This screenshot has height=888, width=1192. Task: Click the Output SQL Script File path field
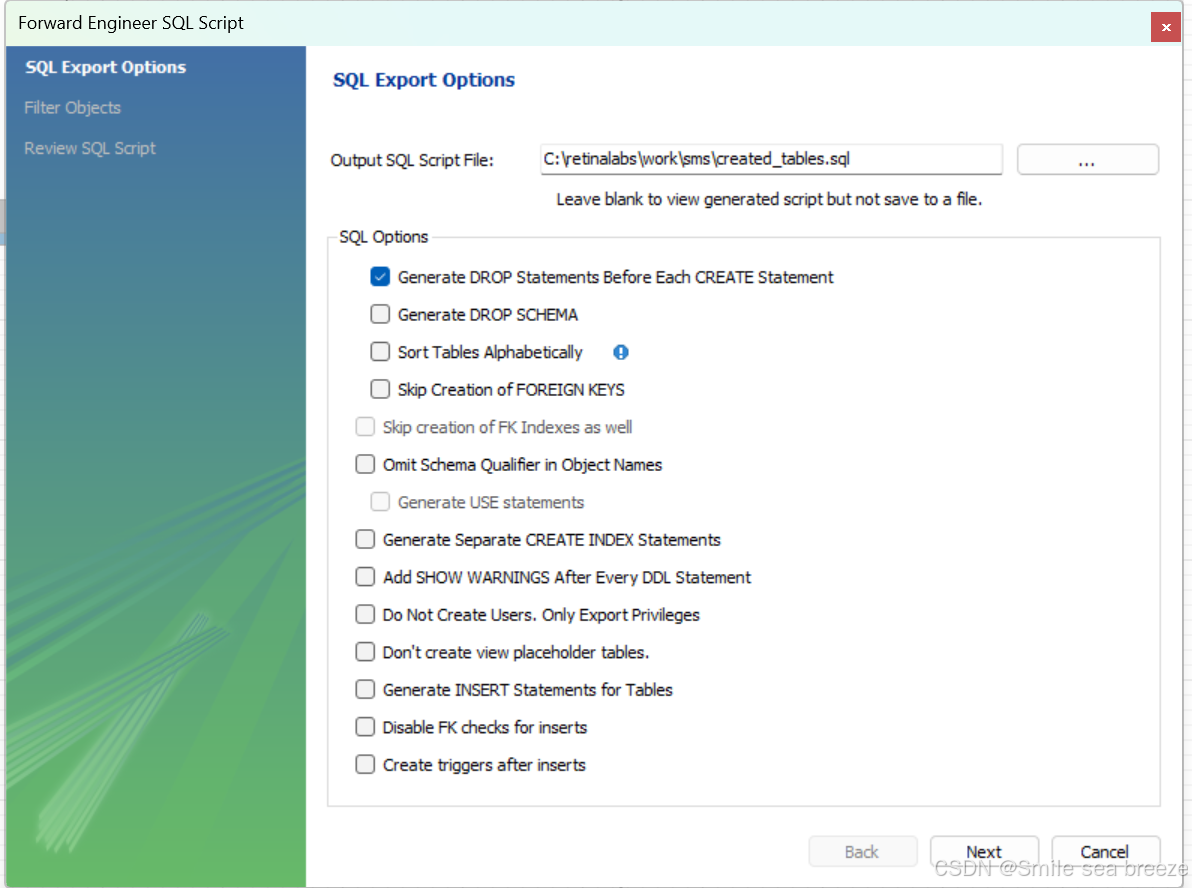(770, 159)
